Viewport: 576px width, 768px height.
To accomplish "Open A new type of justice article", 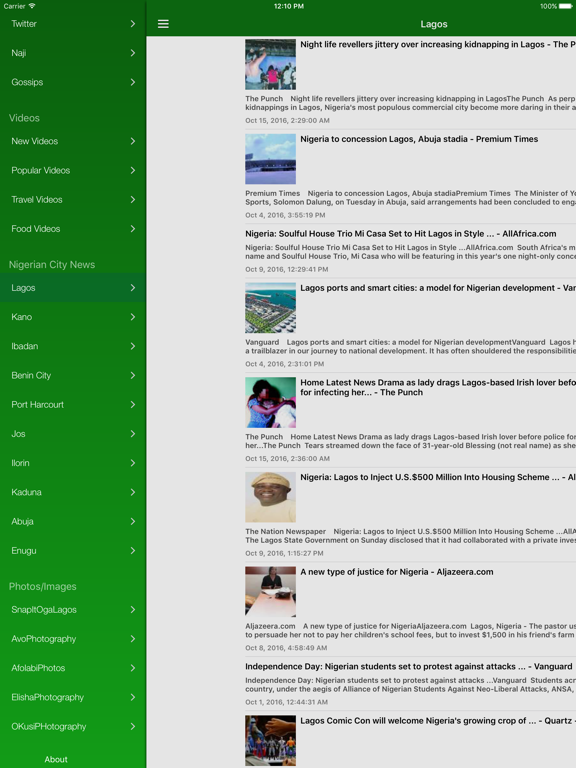I will pos(410,609).
